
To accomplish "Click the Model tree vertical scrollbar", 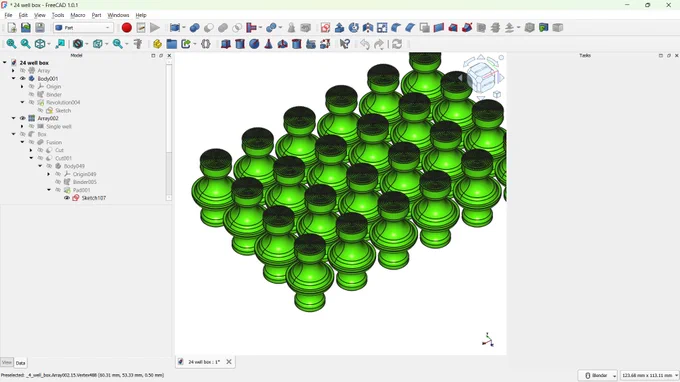I will coord(169,130).
